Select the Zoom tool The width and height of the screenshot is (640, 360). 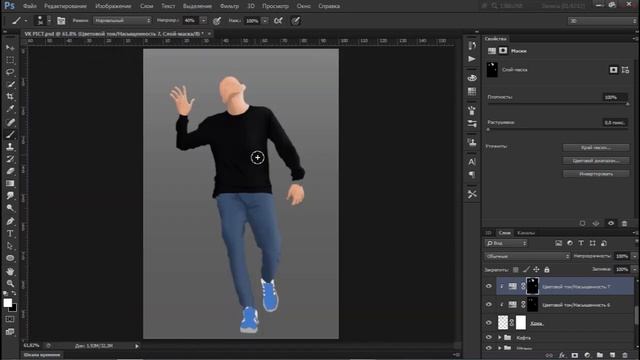tap(10, 283)
